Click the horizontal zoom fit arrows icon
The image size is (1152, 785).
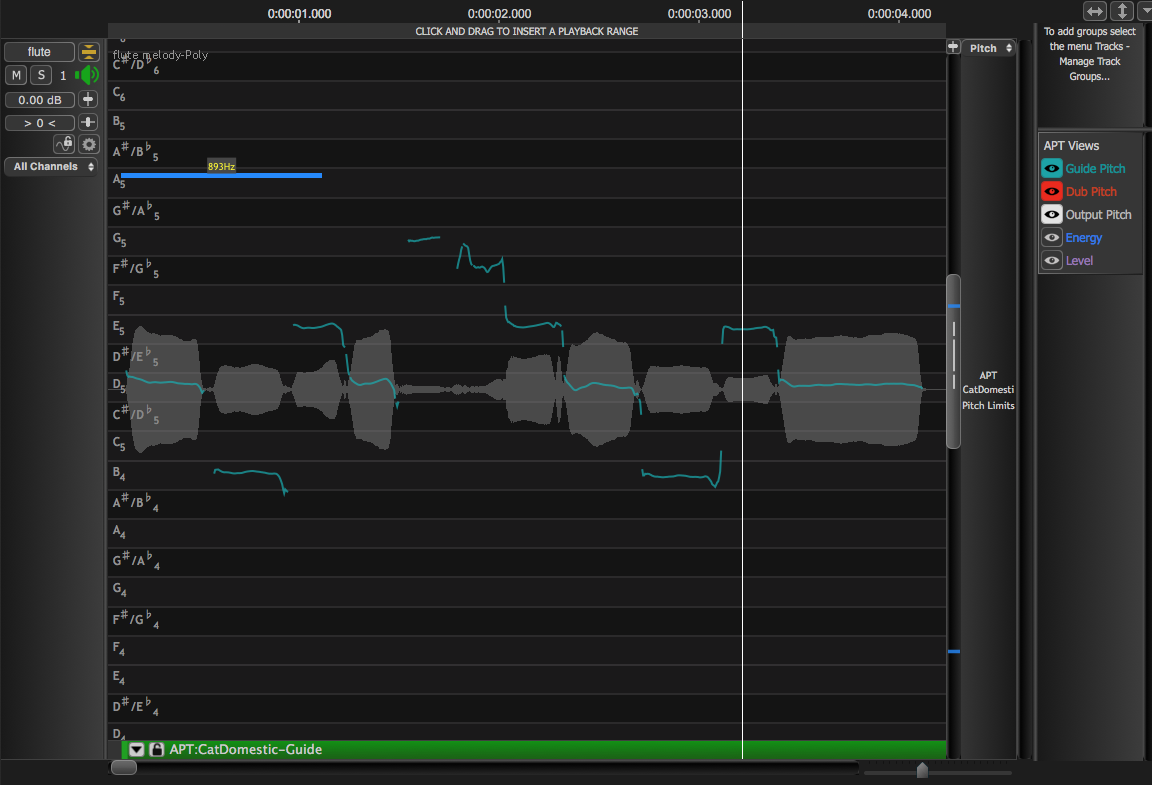[1095, 11]
